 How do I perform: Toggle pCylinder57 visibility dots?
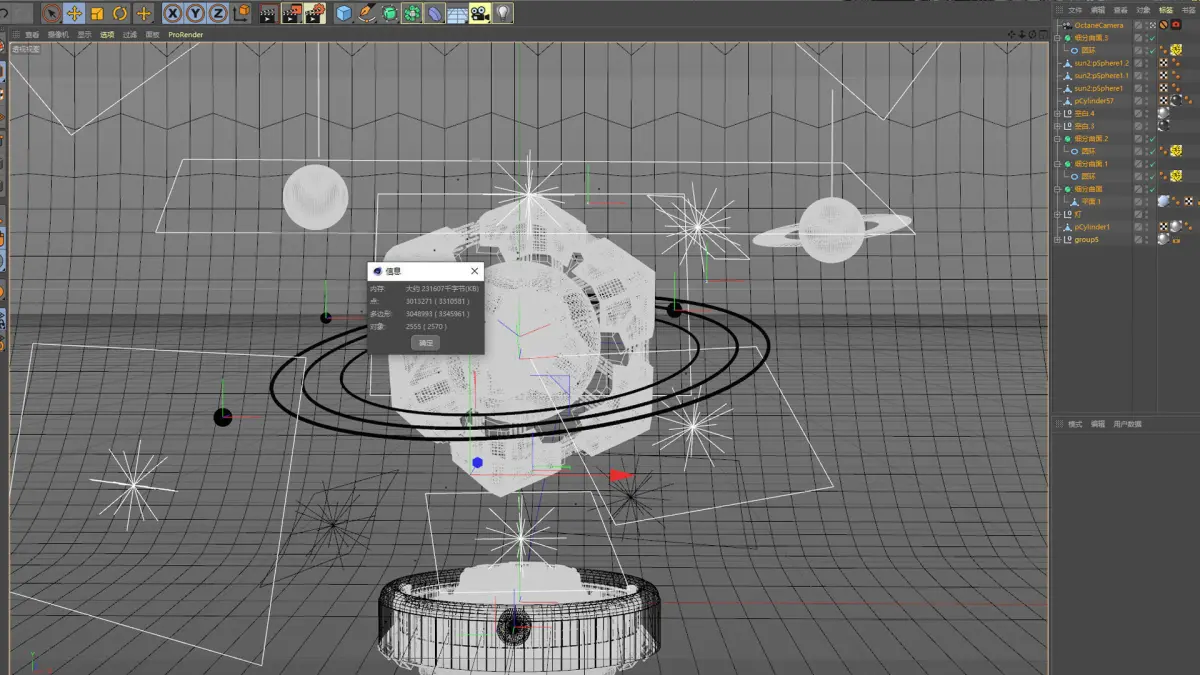pyautogui.click(x=1146, y=101)
